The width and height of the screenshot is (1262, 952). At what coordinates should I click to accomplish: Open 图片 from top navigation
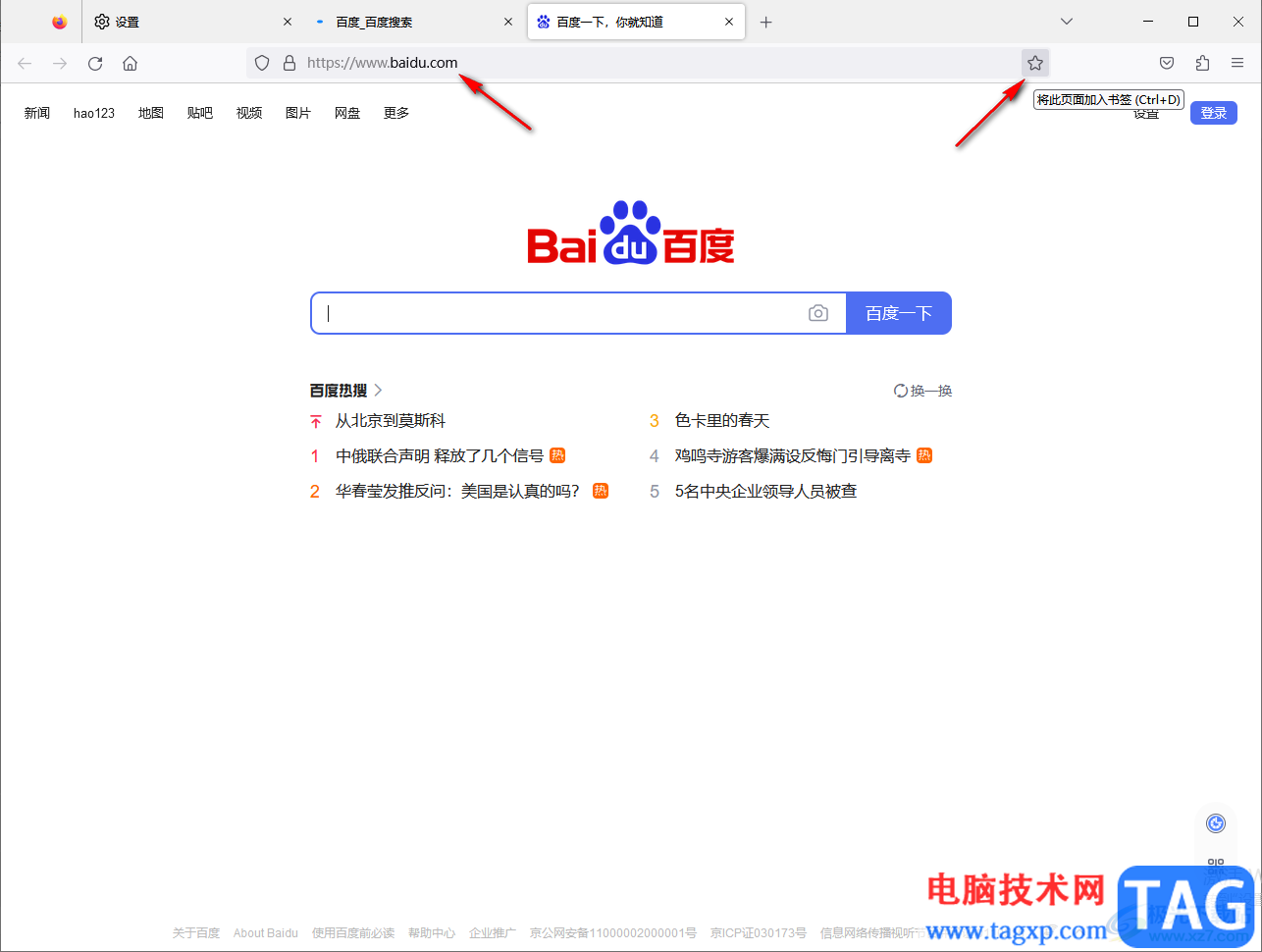[298, 113]
